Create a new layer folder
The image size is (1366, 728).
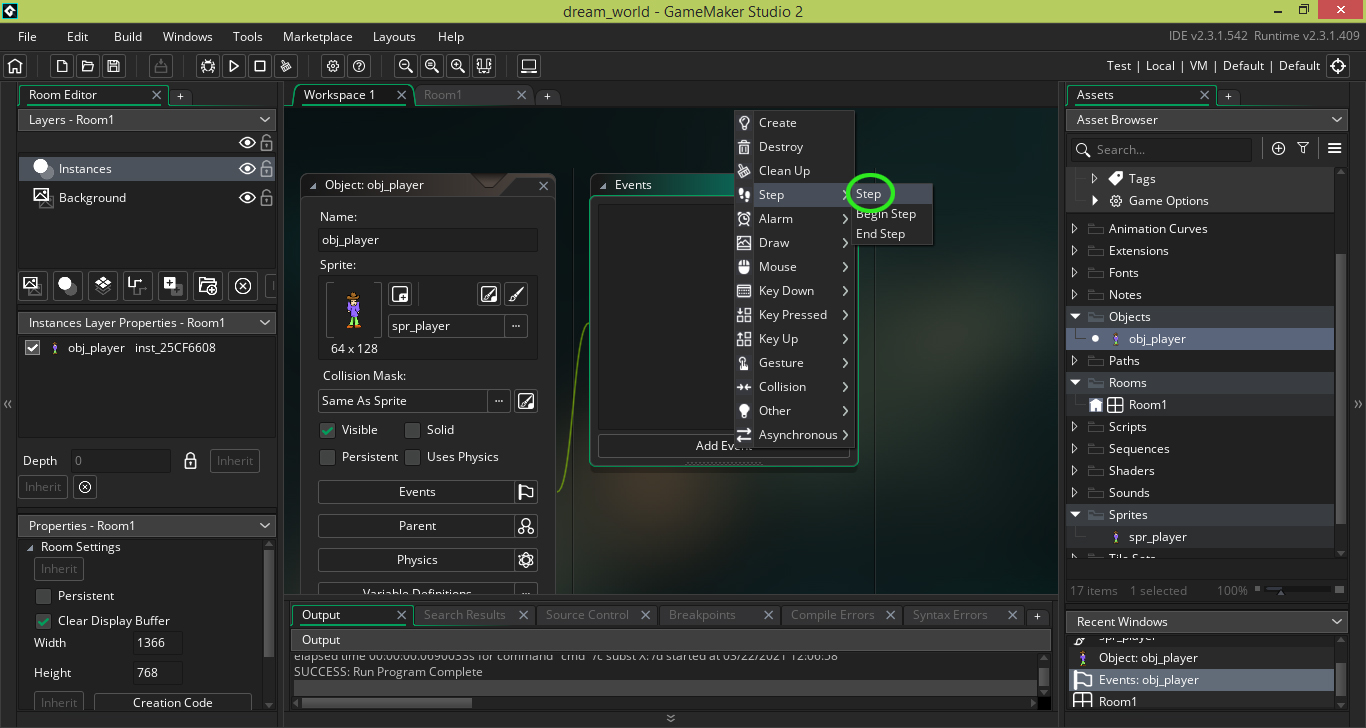point(207,286)
